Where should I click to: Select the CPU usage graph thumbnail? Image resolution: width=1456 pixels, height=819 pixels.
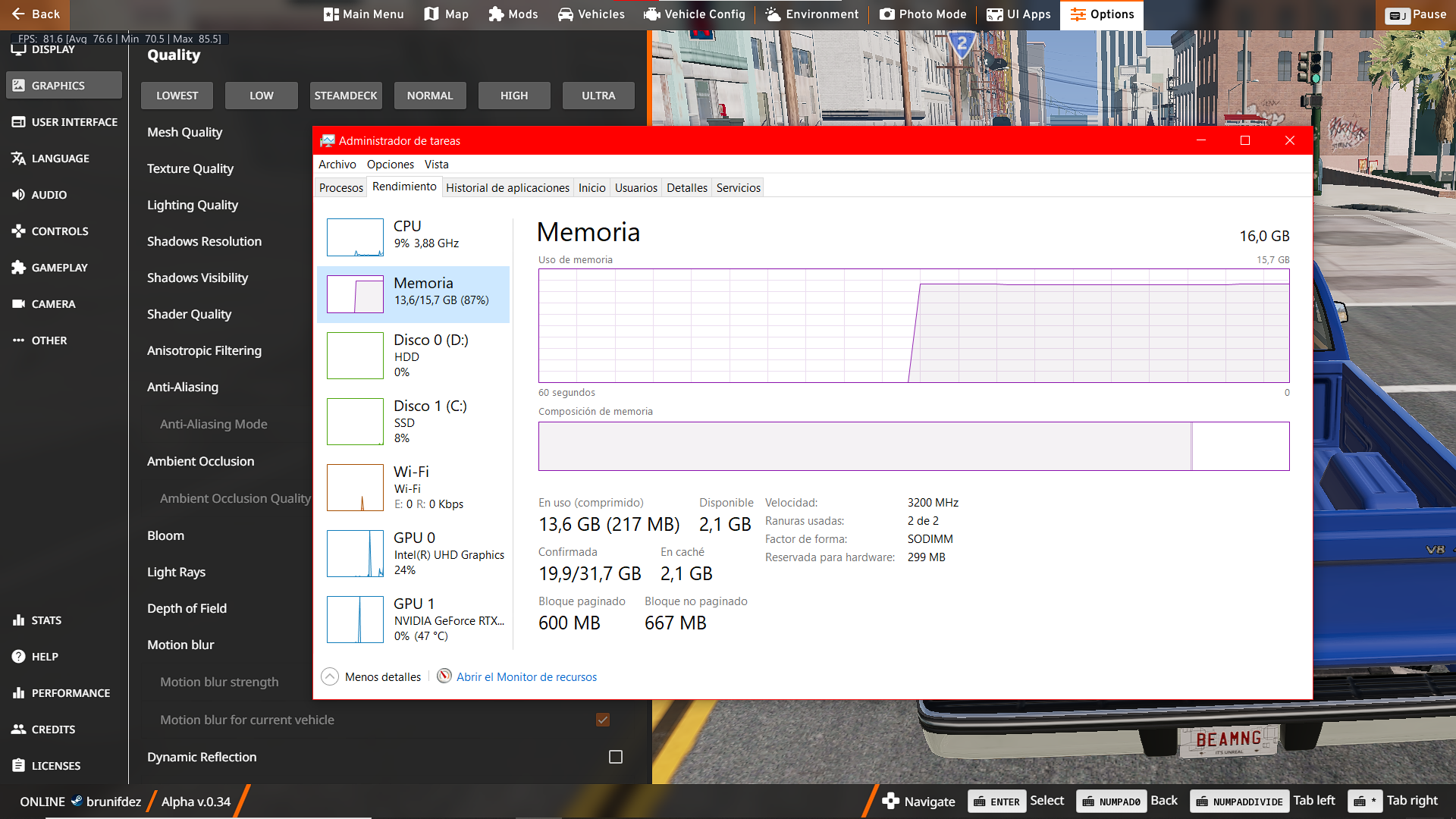click(355, 237)
